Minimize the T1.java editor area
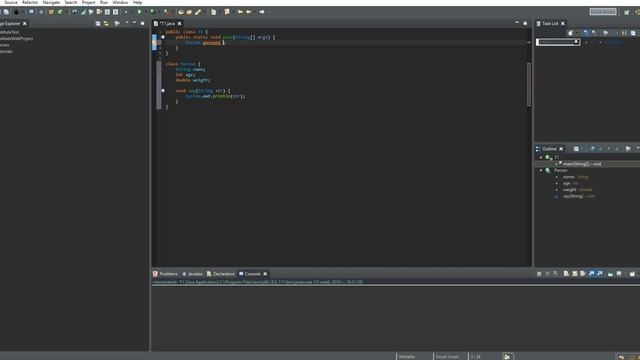The image size is (640, 360). point(517,23)
